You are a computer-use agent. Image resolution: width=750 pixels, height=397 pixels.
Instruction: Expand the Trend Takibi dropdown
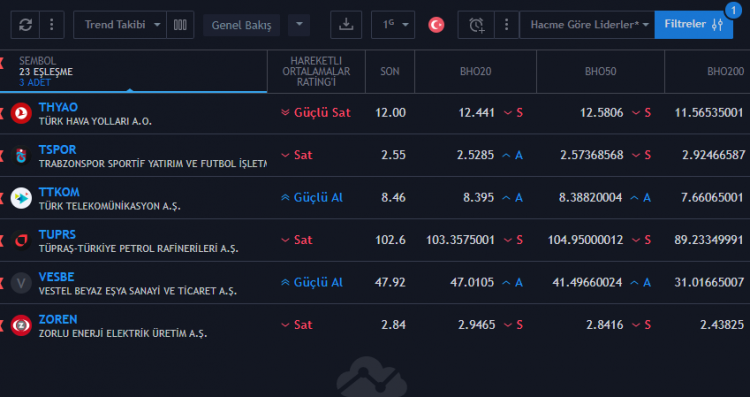coord(120,24)
